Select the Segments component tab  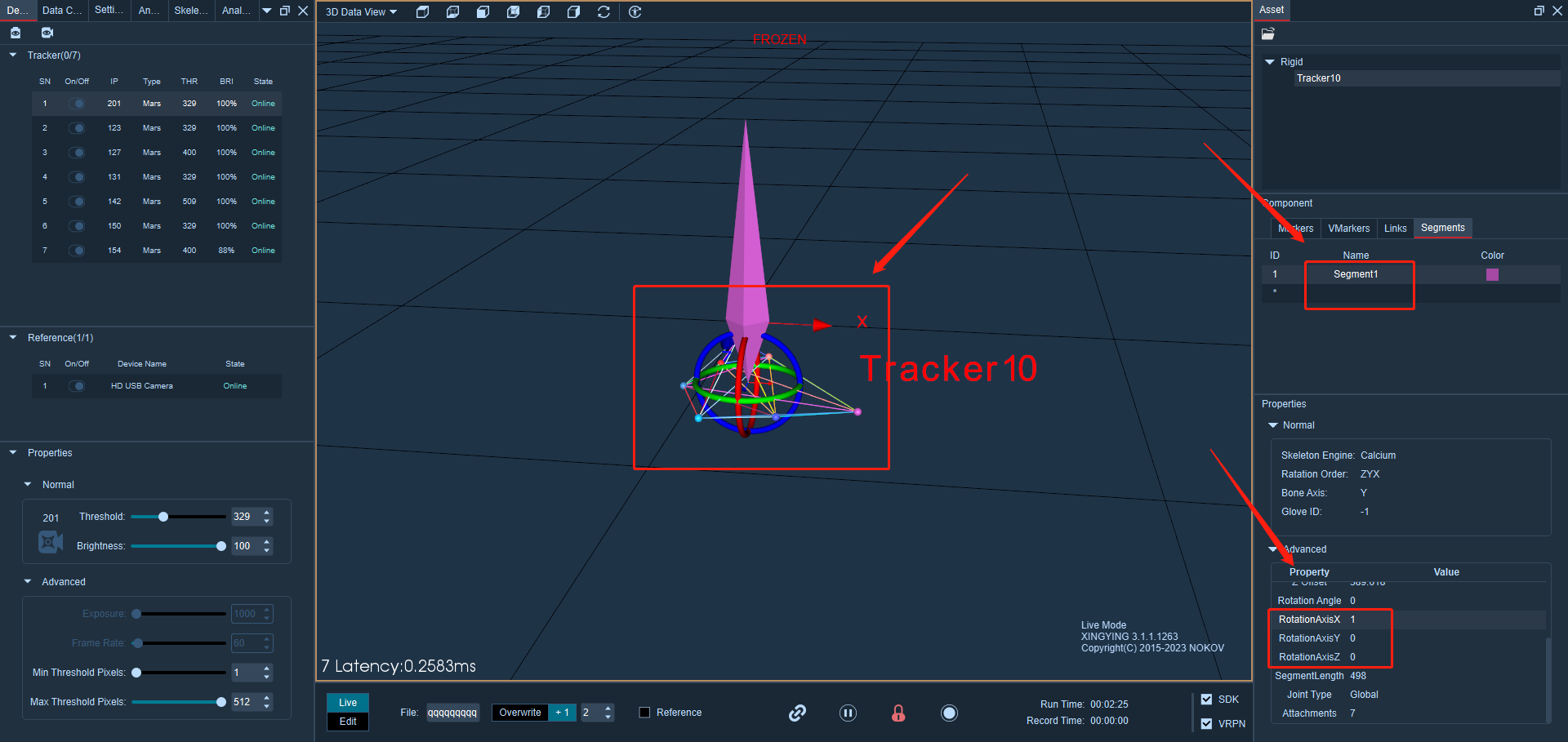1442,228
